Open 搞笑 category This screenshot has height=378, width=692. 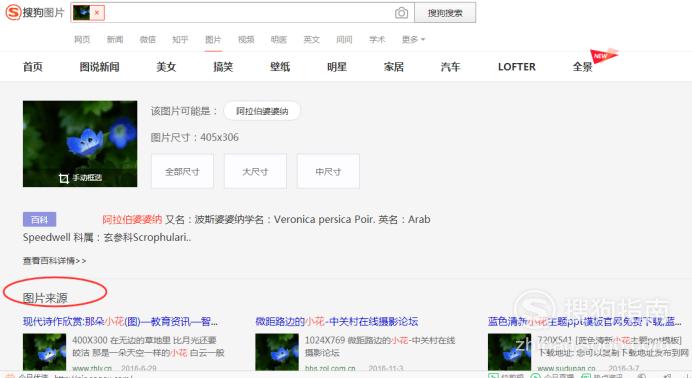(x=223, y=67)
